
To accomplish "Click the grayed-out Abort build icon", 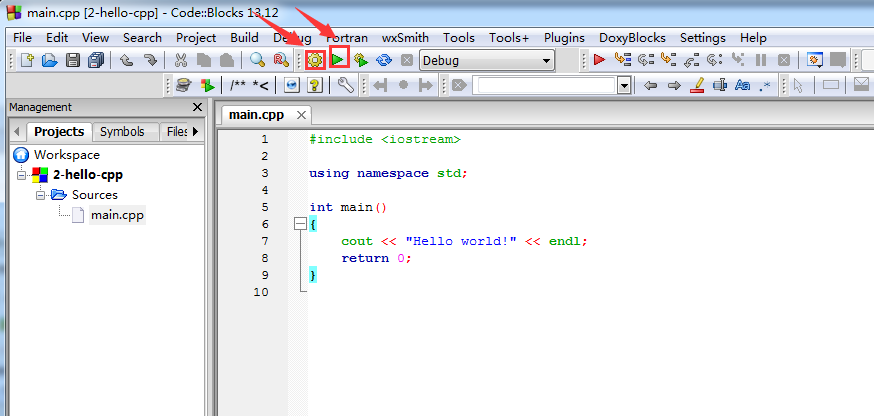I will pos(407,60).
